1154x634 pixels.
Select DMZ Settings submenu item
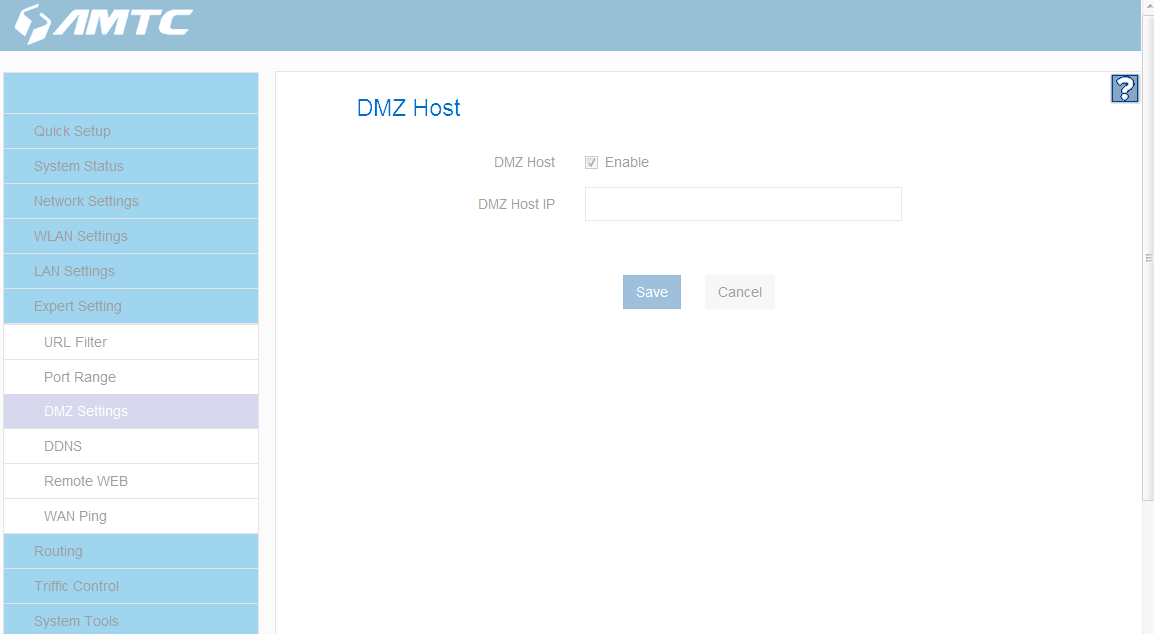click(x=131, y=412)
